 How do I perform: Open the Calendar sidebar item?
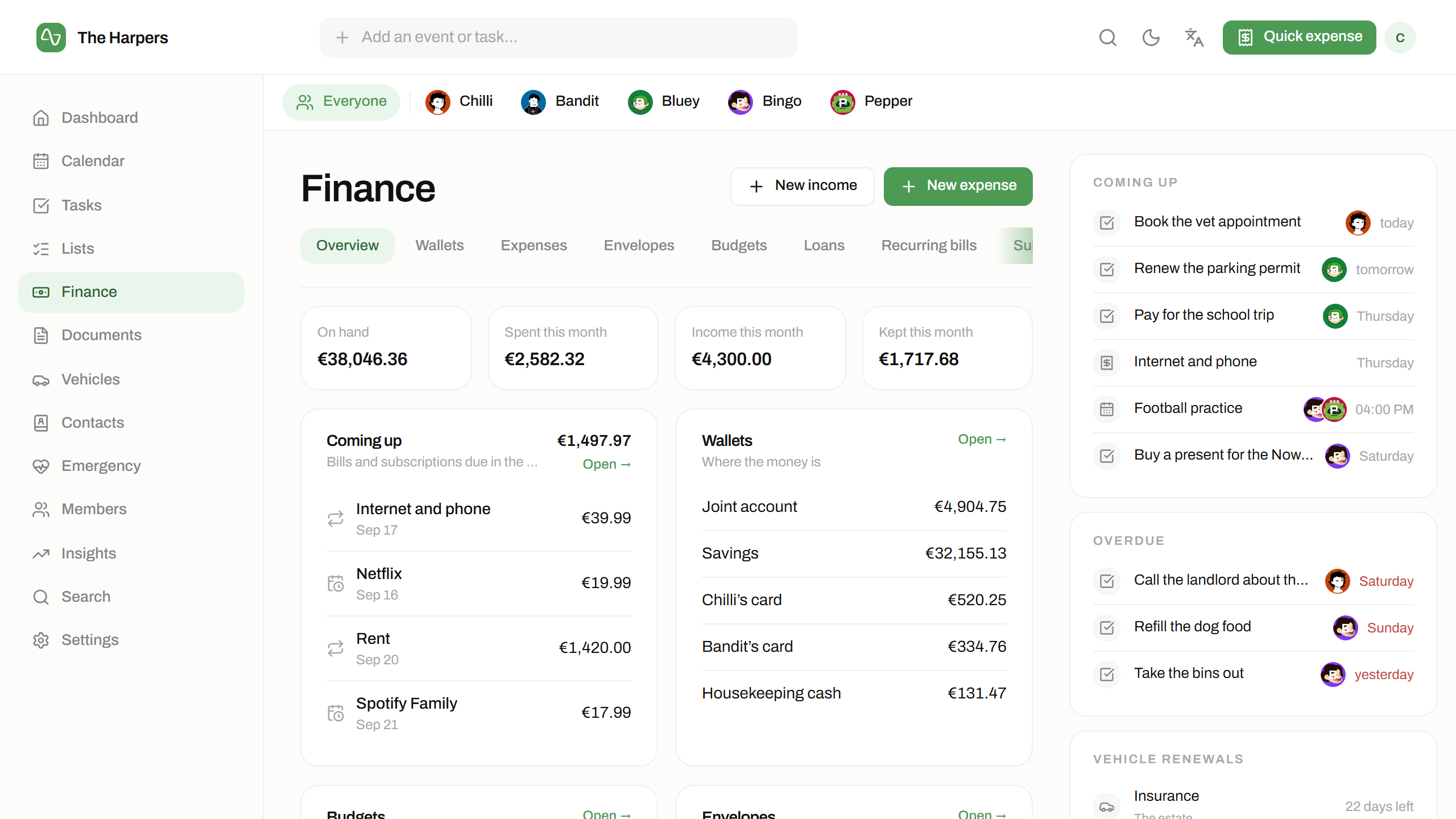[131, 161]
